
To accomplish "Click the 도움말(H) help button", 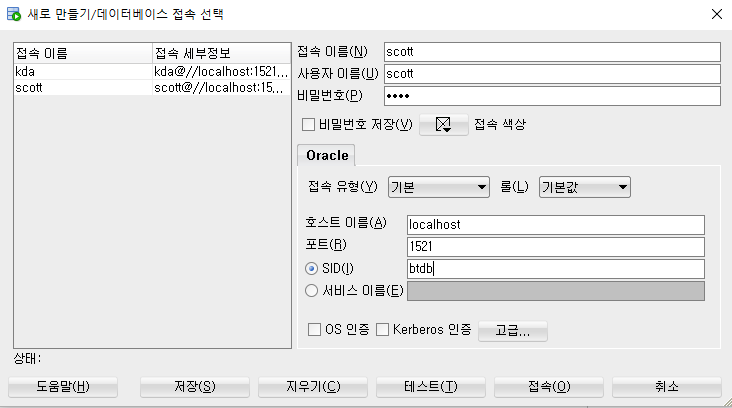I will pos(63,387).
